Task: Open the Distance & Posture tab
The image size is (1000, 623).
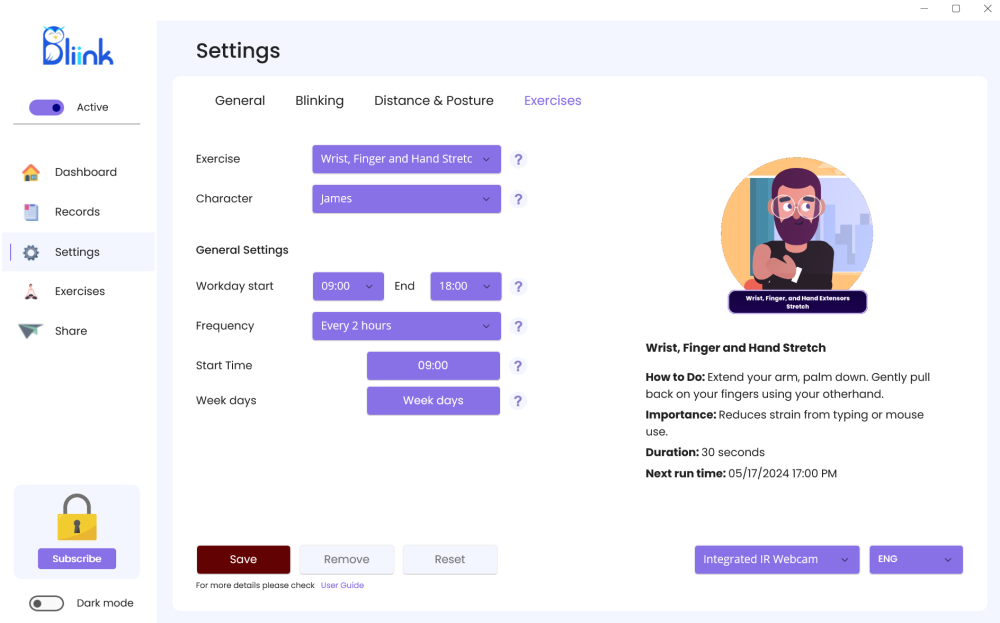Action: pos(434,101)
